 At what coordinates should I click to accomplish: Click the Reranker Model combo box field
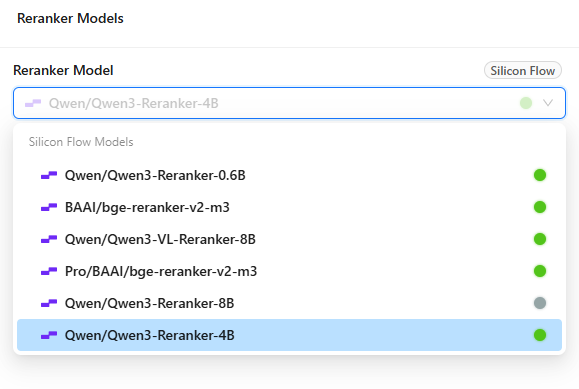[289, 103]
